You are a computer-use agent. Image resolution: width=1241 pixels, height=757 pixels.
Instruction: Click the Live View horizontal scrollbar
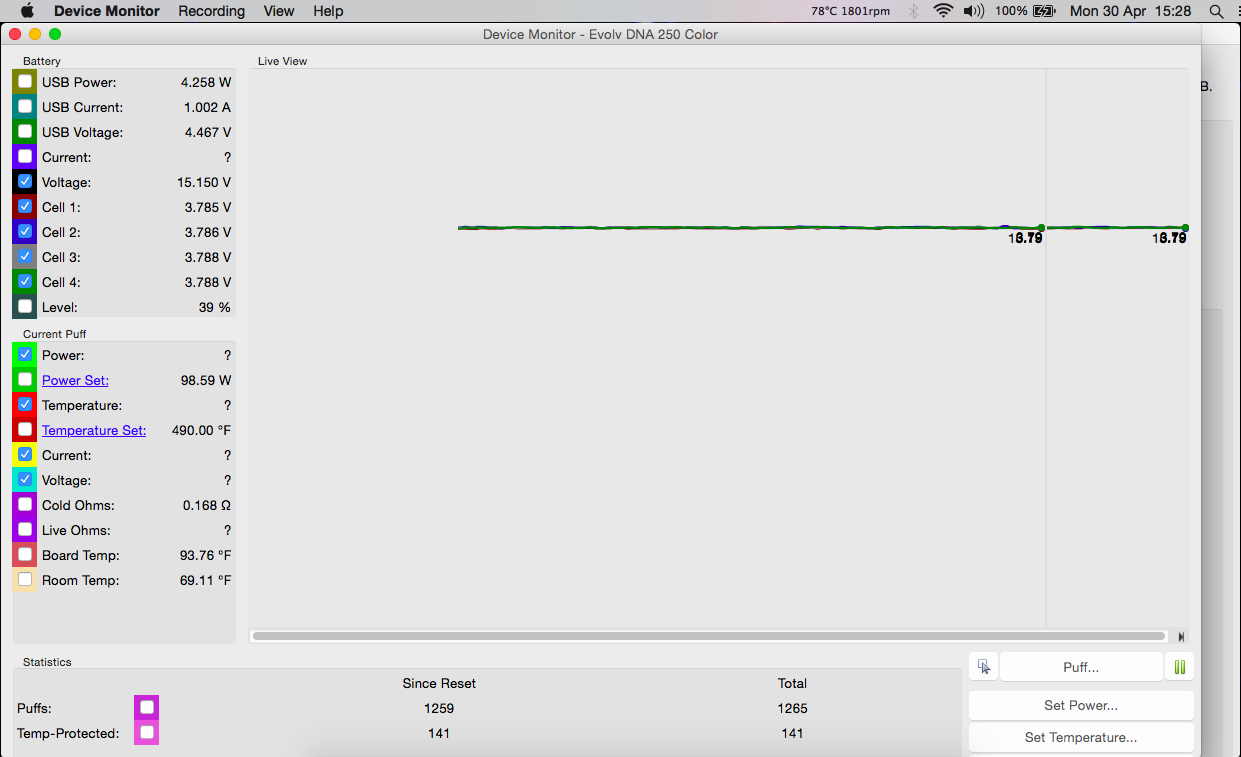(709, 636)
